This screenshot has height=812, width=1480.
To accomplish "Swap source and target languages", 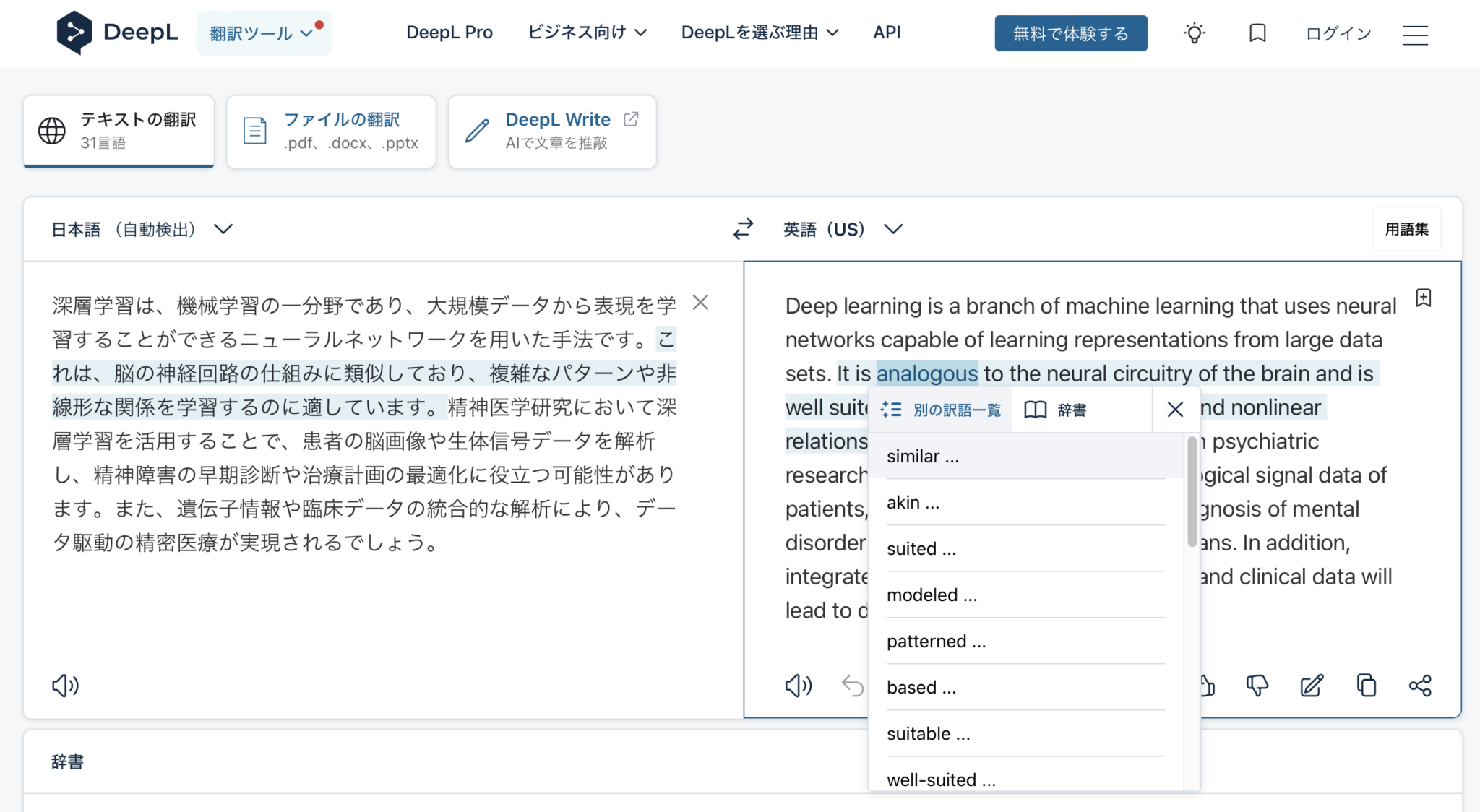I will (742, 228).
